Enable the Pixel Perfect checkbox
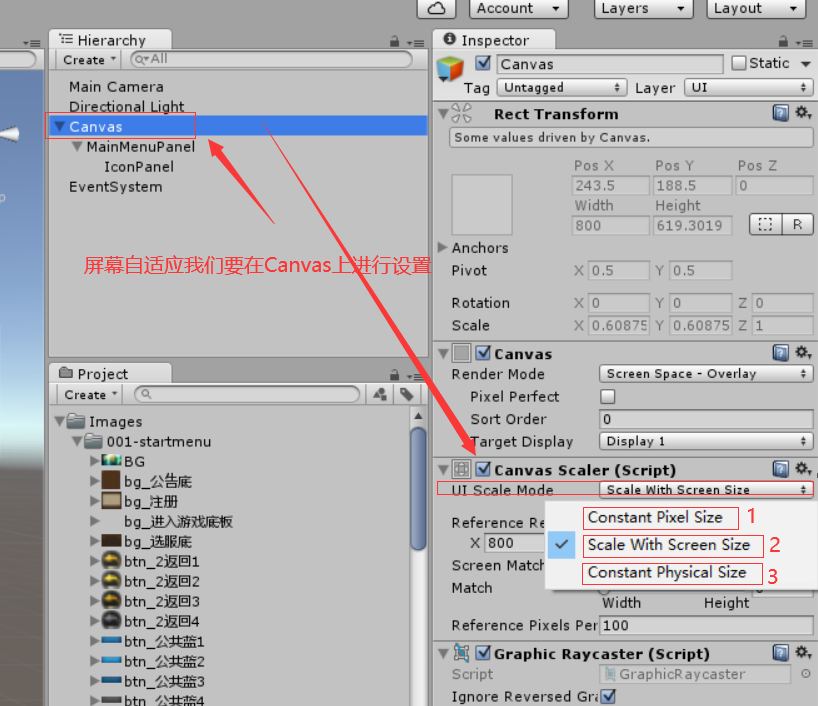This screenshot has height=706, width=818. [x=607, y=397]
